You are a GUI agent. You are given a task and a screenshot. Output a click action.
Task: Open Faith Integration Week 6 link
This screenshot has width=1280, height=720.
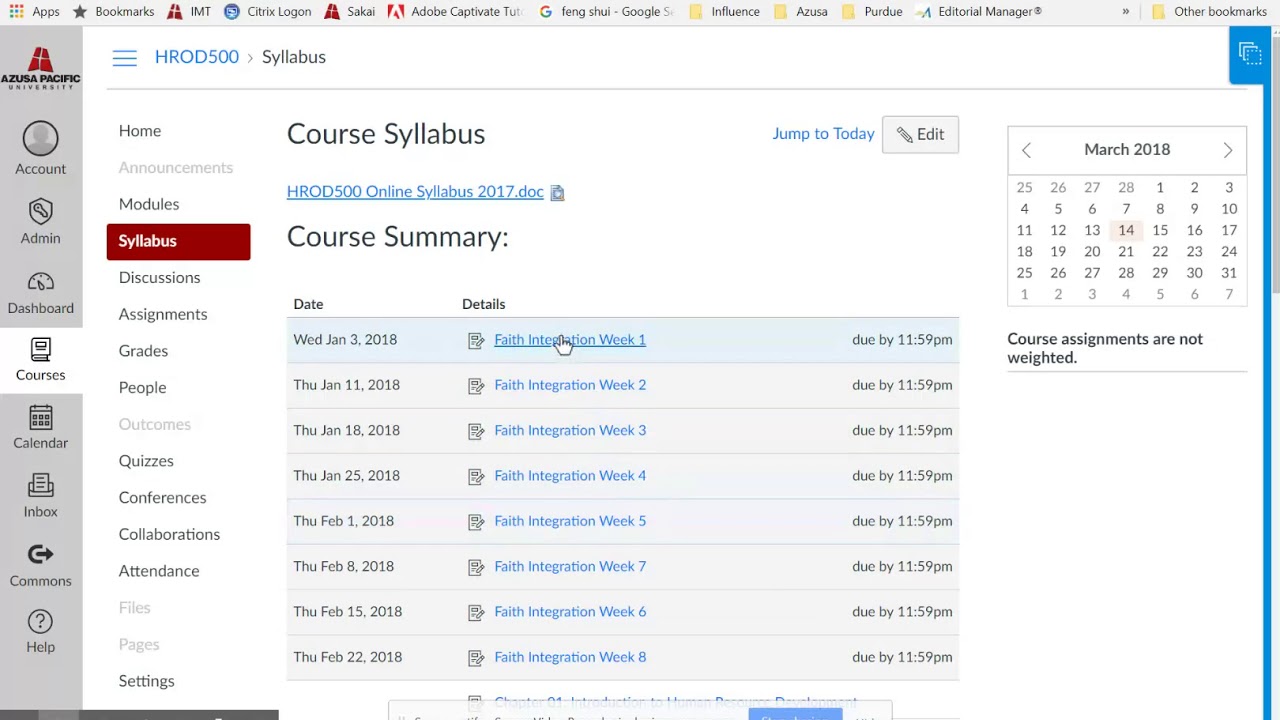tap(570, 612)
